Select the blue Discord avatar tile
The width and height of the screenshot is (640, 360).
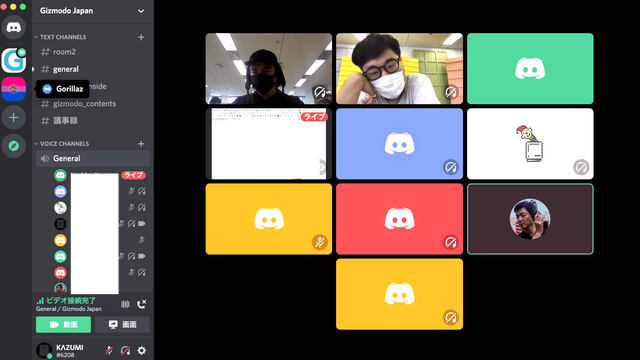[x=399, y=144]
